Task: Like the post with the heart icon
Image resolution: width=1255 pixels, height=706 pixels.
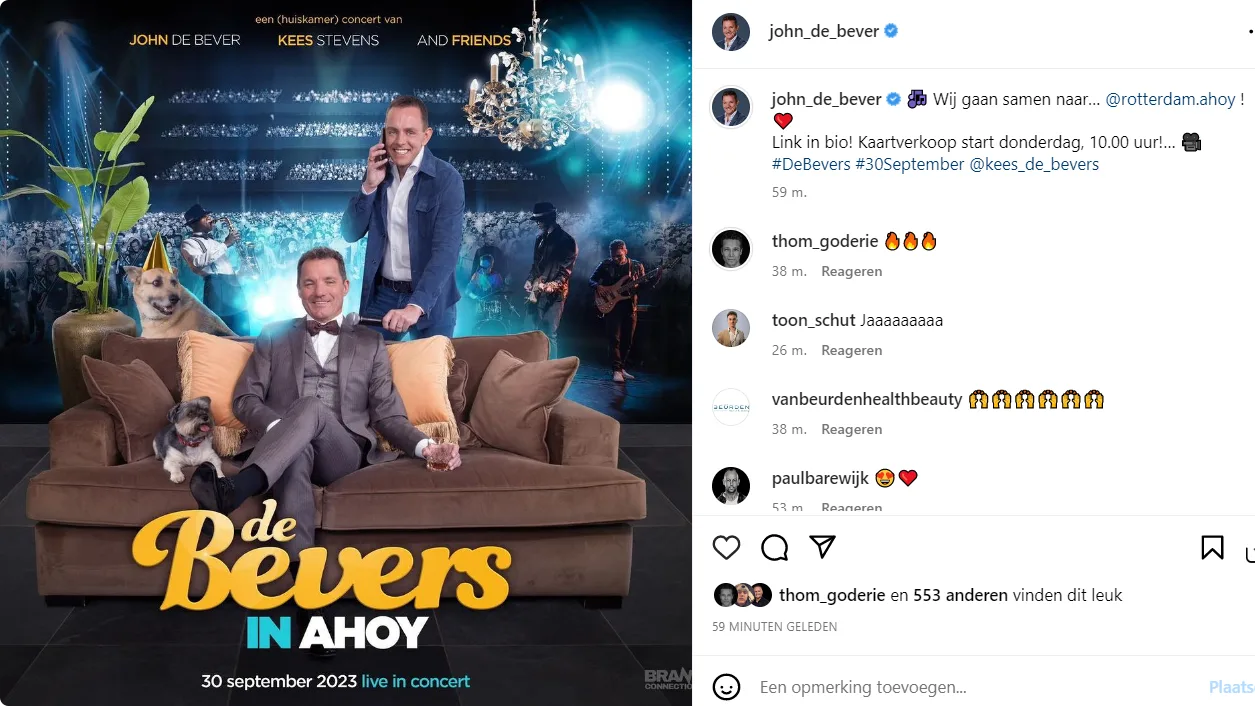Action: click(726, 547)
